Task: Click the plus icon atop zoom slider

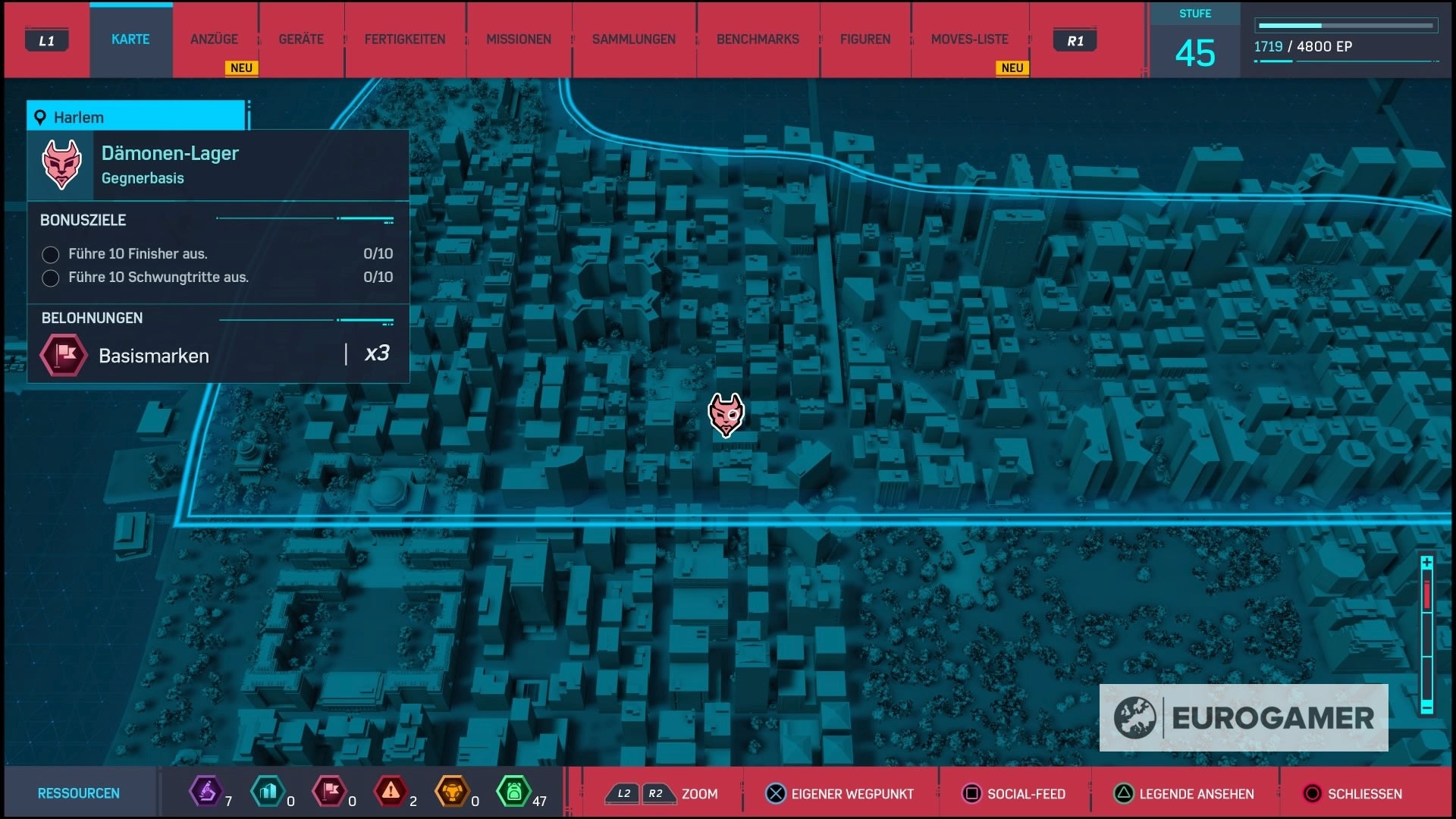Action: pos(1426,563)
